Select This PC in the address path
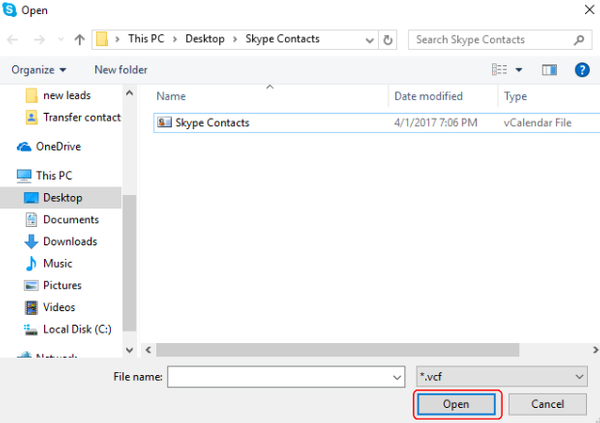Image resolution: width=600 pixels, height=423 pixels. pos(146,39)
